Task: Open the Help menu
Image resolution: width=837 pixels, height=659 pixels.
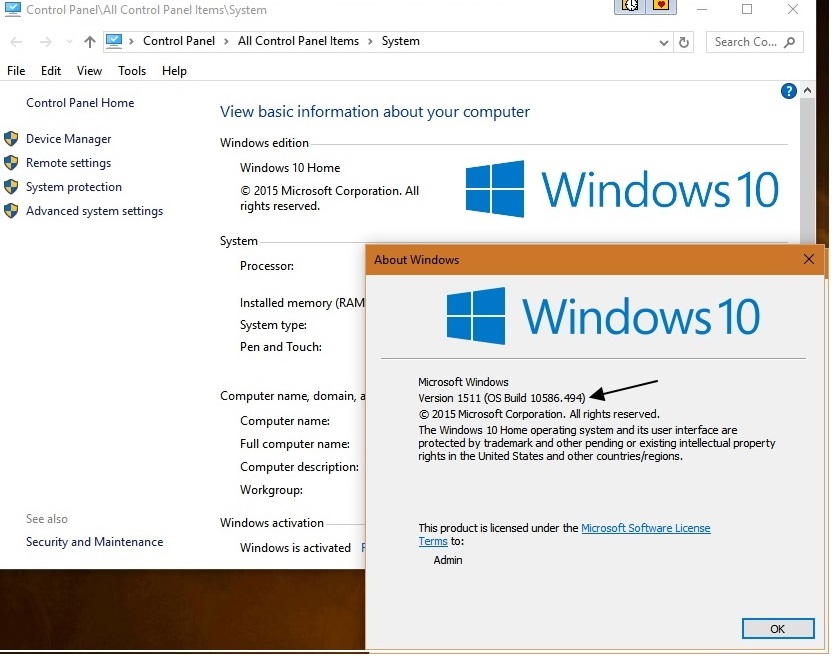Action: [x=175, y=71]
